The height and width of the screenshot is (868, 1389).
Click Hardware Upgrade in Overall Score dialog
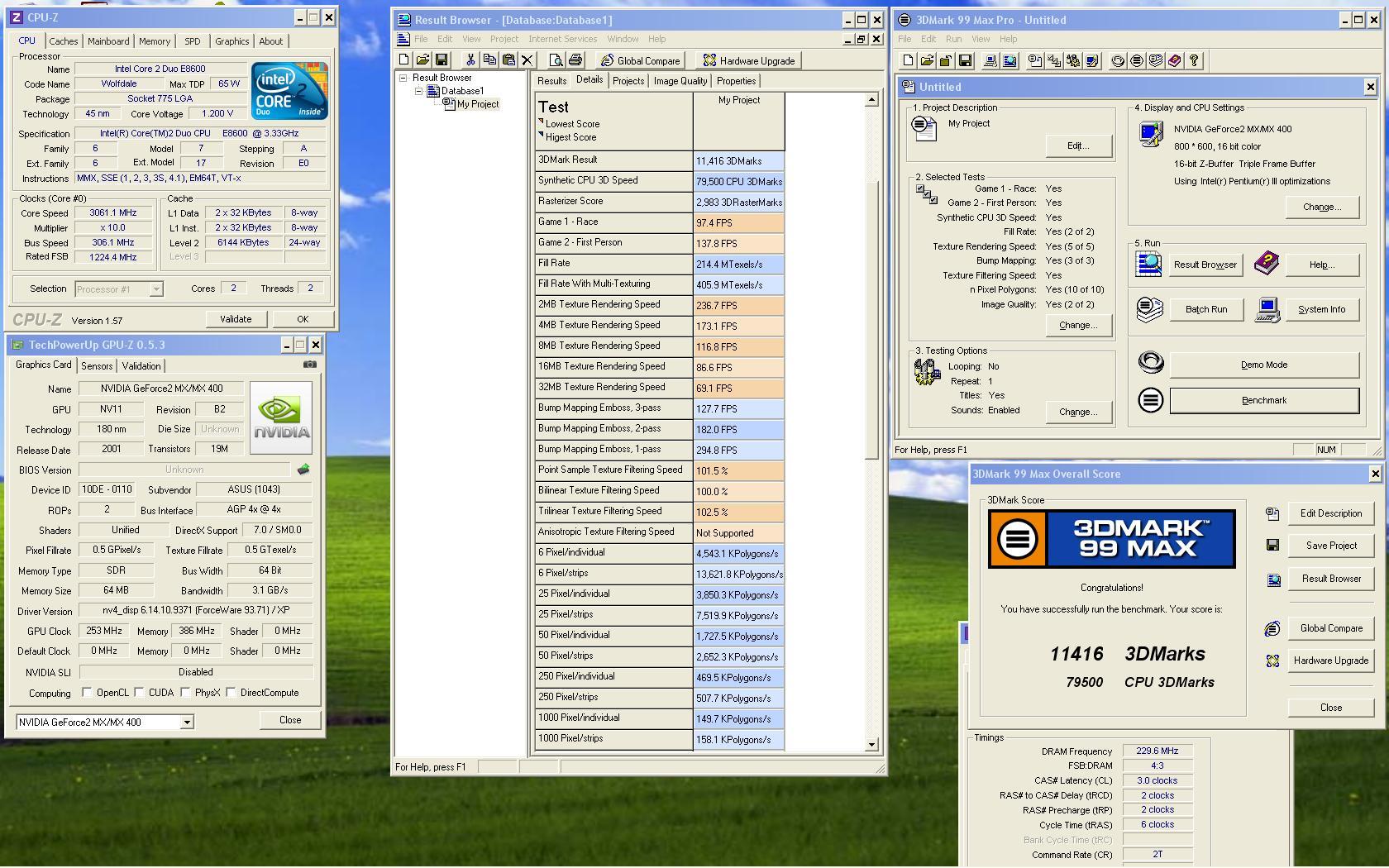(x=1331, y=661)
